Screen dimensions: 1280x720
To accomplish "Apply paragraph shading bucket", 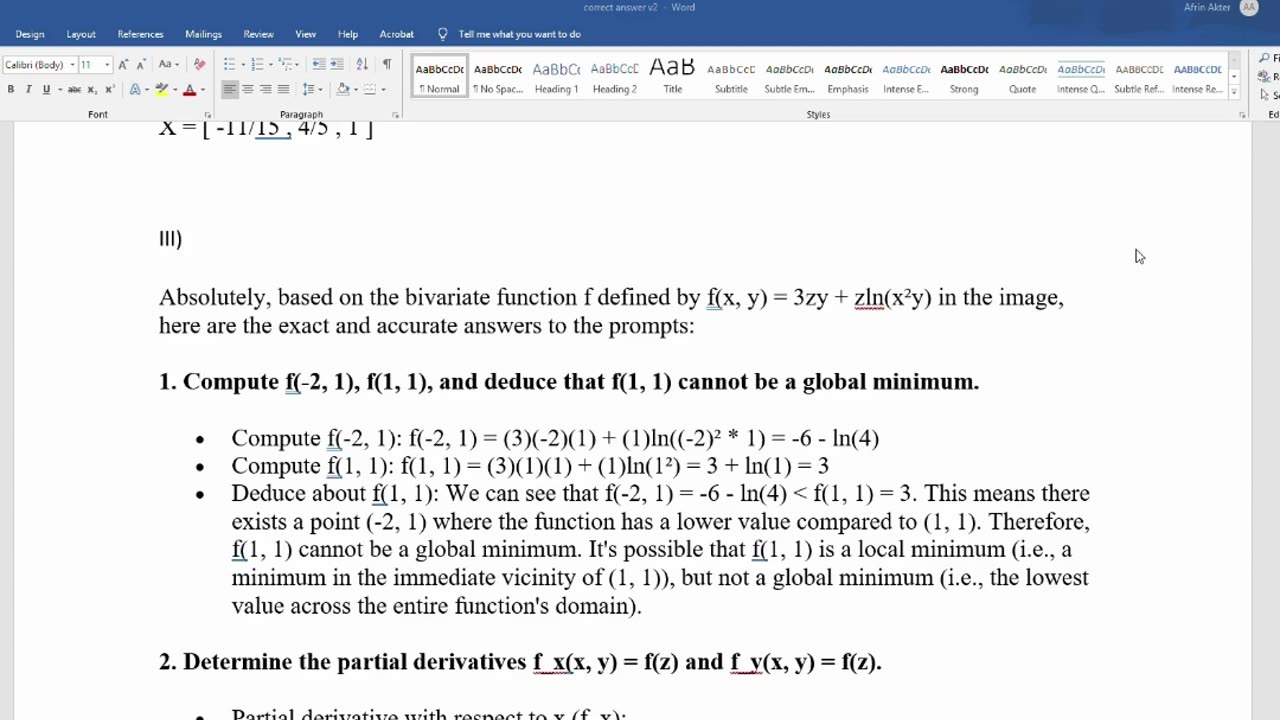I will (343, 90).
